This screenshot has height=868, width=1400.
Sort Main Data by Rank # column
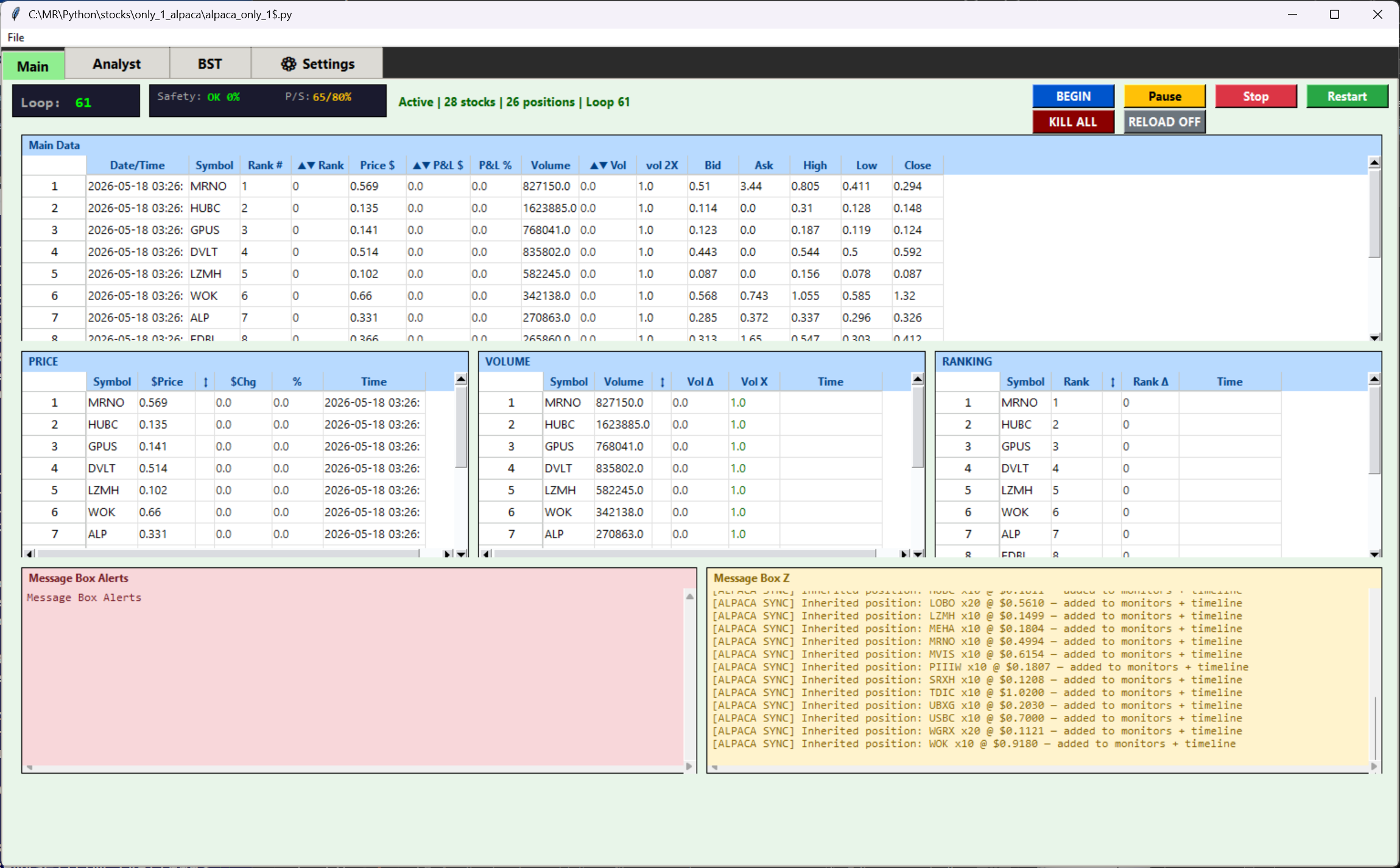[x=265, y=165]
